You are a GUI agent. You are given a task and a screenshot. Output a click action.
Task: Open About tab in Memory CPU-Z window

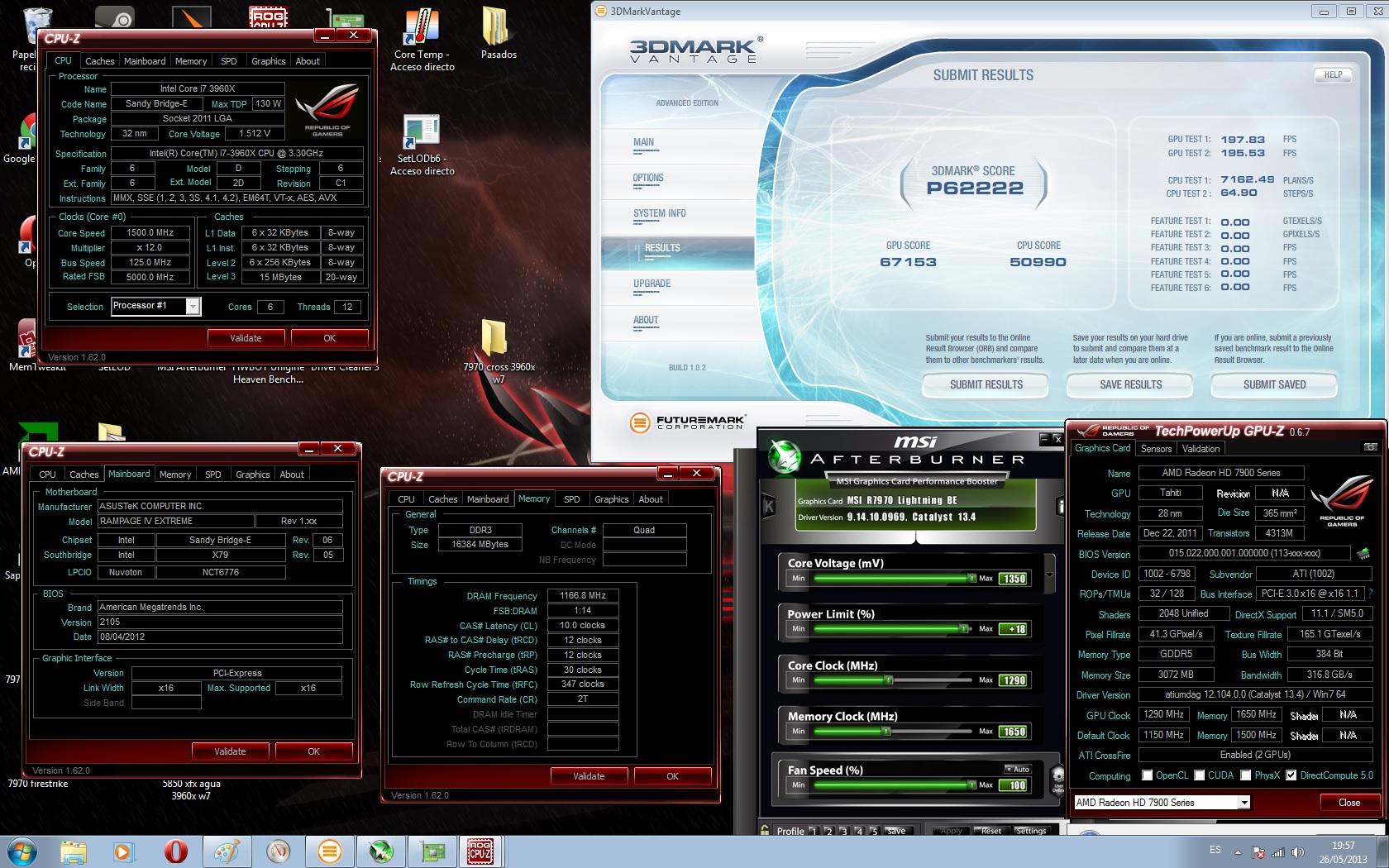(x=651, y=499)
